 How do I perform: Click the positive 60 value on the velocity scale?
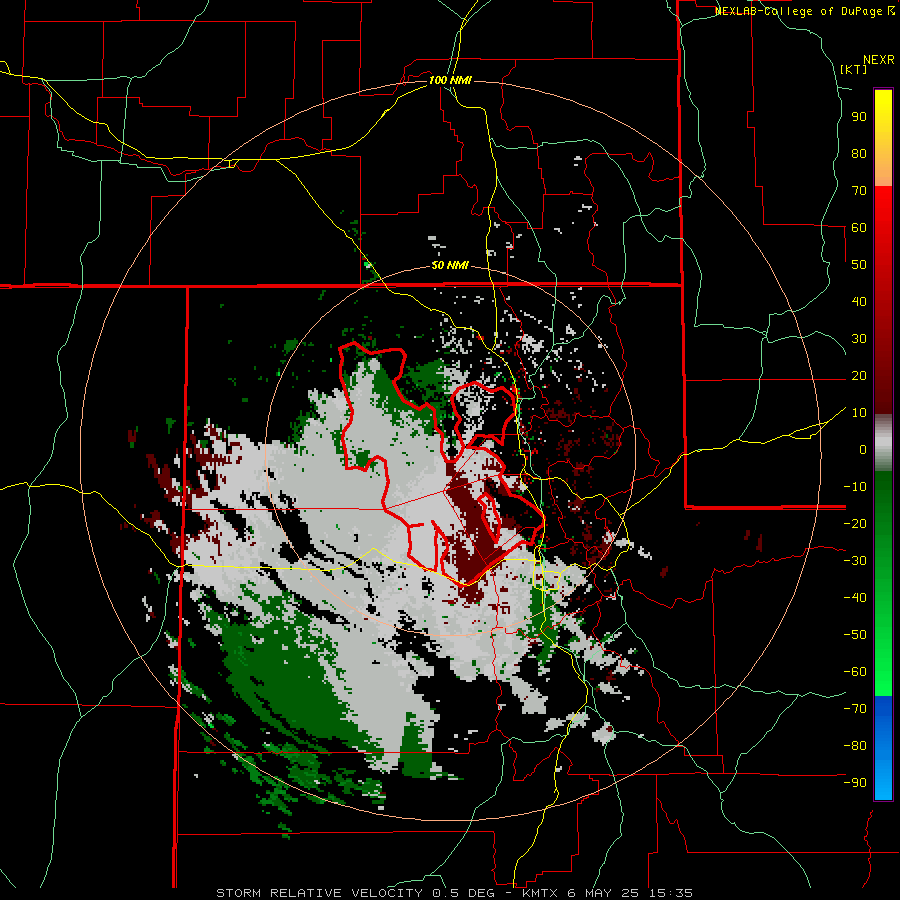(859, 227)
